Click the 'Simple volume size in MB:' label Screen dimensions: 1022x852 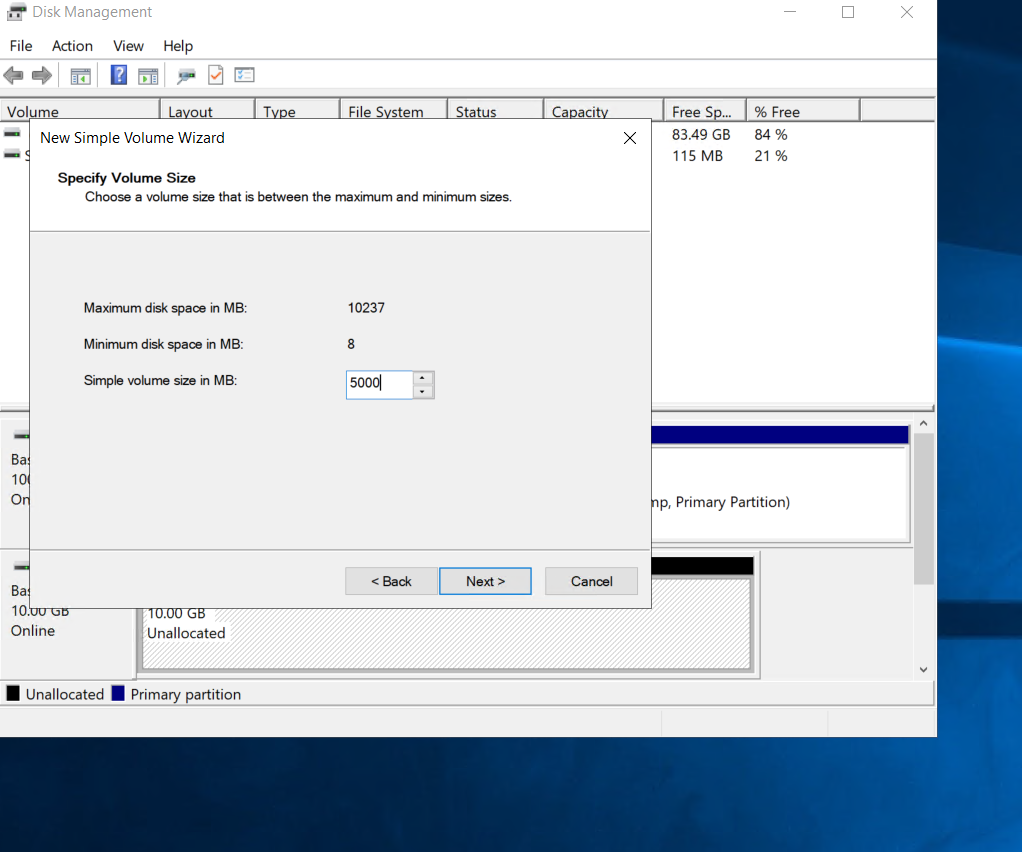point(160,381)
